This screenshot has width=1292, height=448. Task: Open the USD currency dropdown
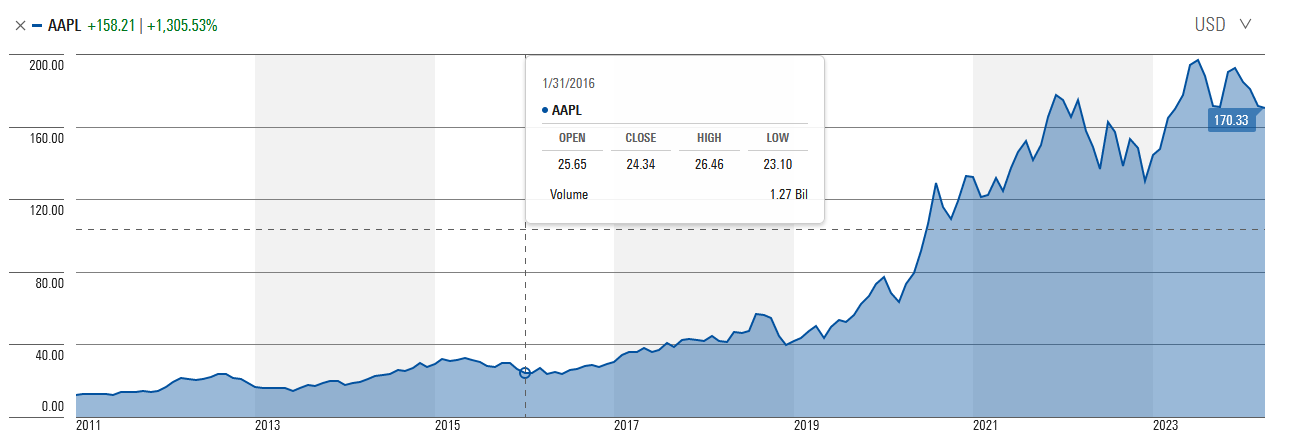(x=1223, y=24)
